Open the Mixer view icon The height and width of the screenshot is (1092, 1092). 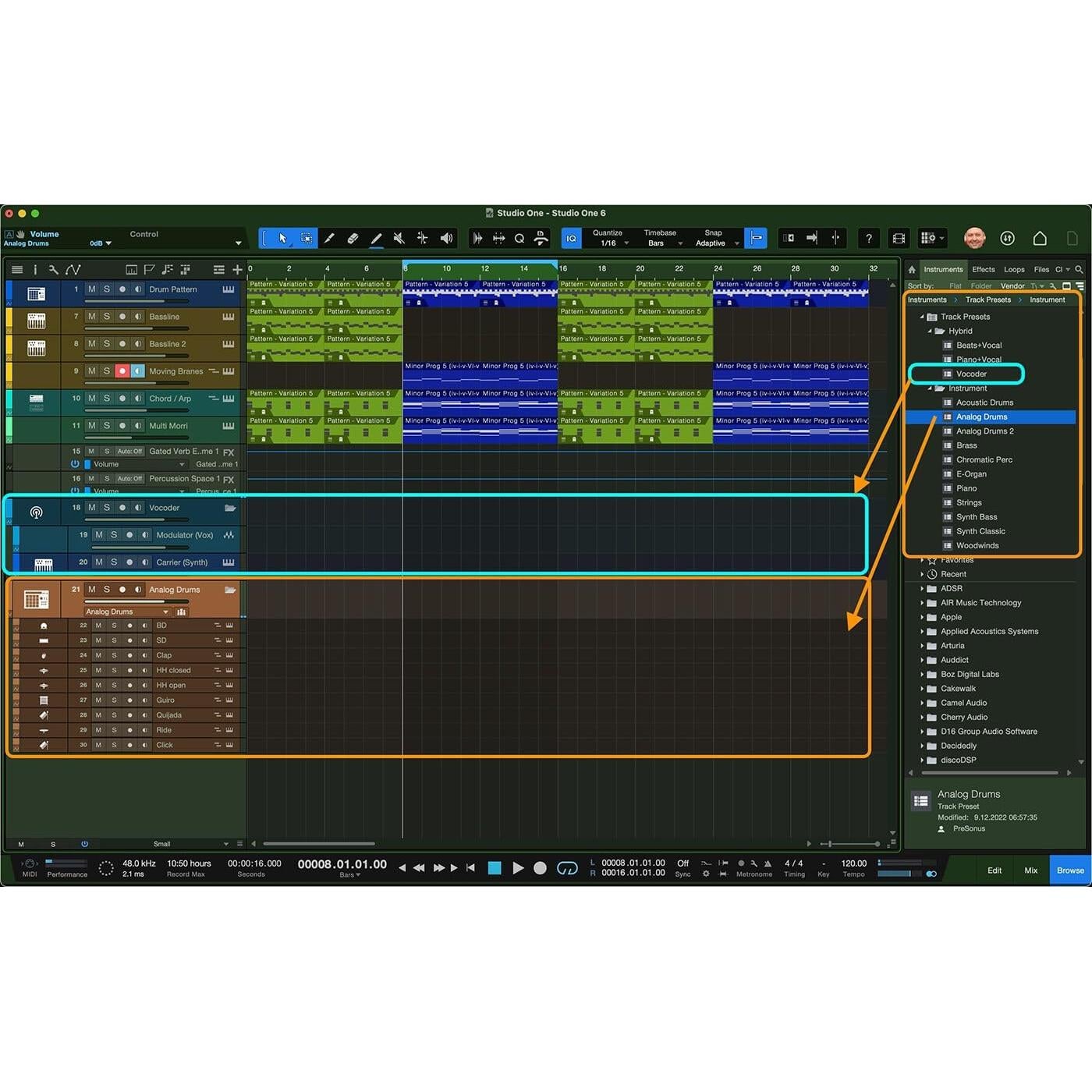point(1030,870)
